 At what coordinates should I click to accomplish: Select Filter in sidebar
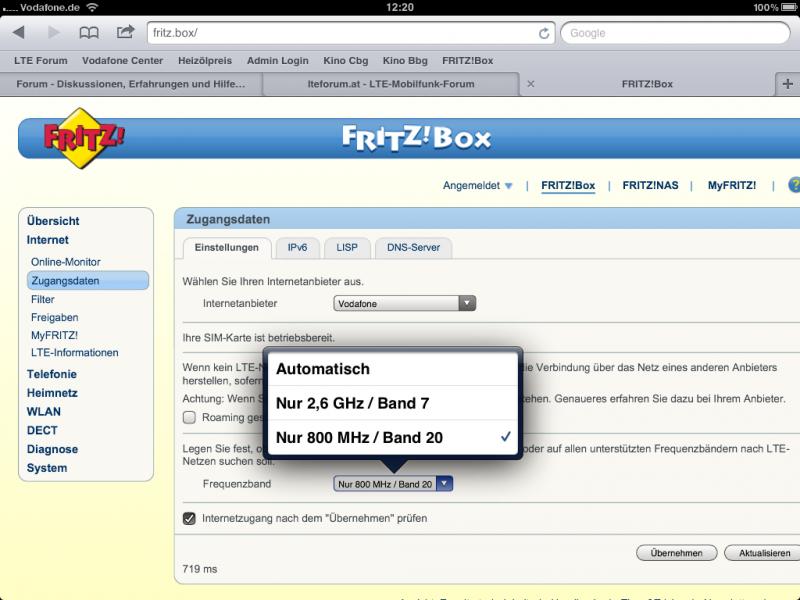[x=43, y=299]
